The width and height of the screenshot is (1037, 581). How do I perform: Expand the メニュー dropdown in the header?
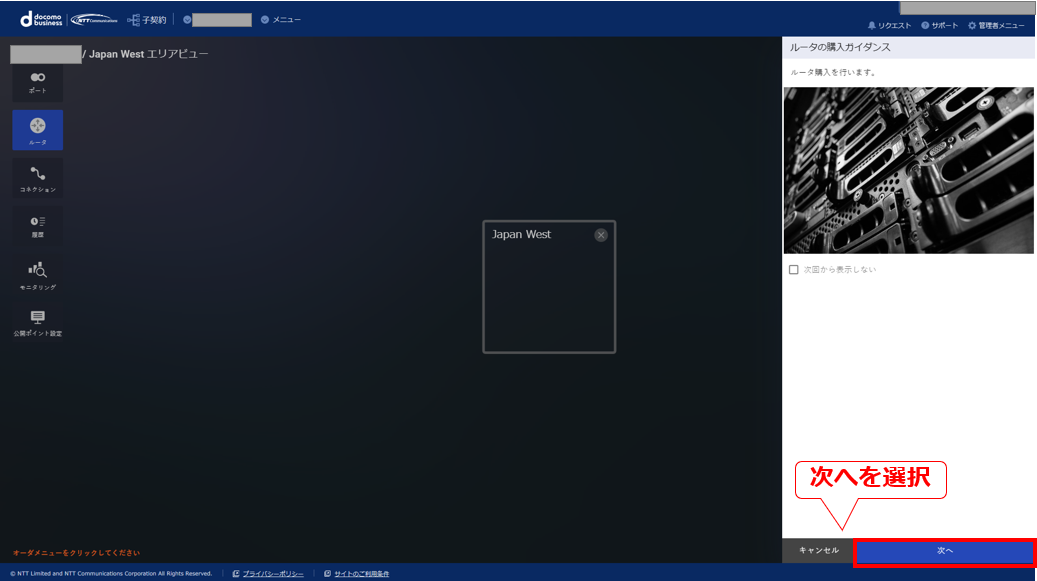tap(280, 20)
